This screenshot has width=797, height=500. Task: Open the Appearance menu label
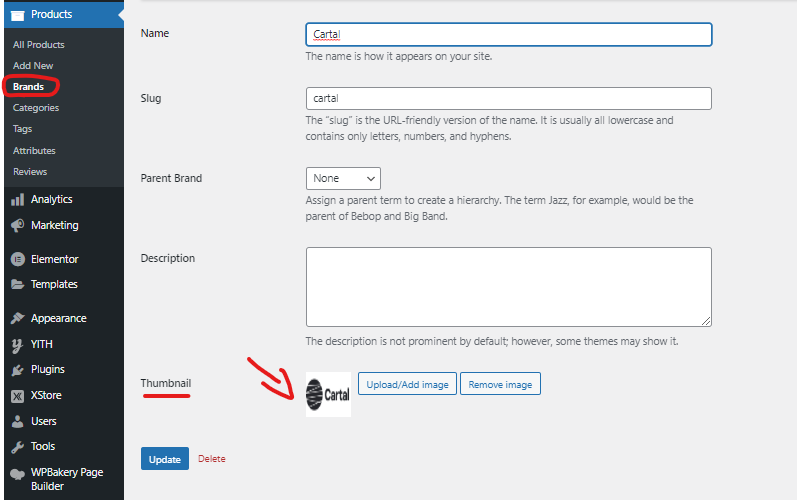click(58, 319)
